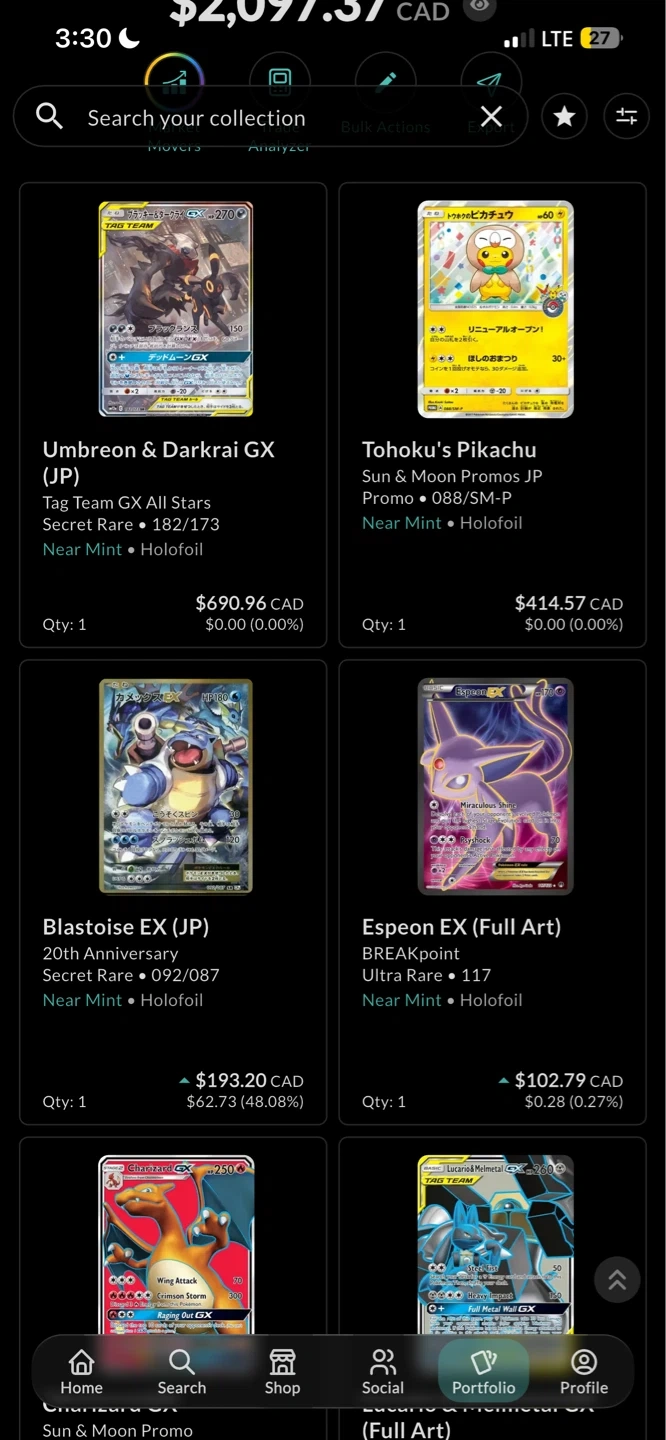Select the Portfolio tab
Viewport: 666px width, 1440px height.
(x=484, y=1372)
